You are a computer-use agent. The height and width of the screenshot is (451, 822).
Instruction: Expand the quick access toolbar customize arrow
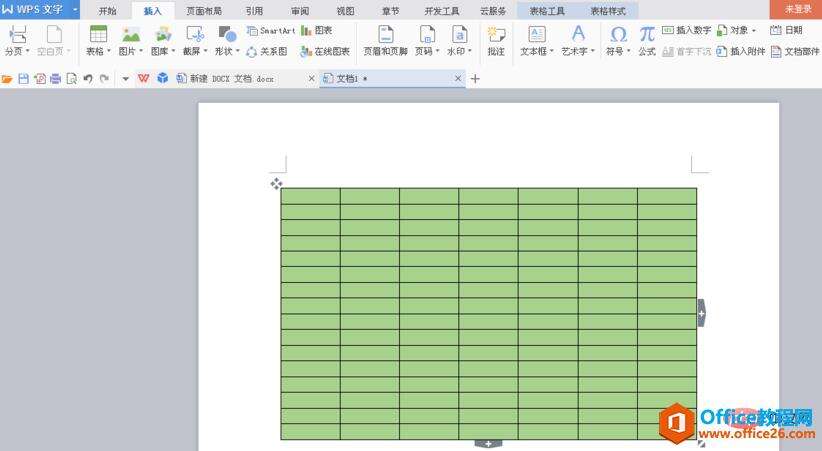coord(126,79)
